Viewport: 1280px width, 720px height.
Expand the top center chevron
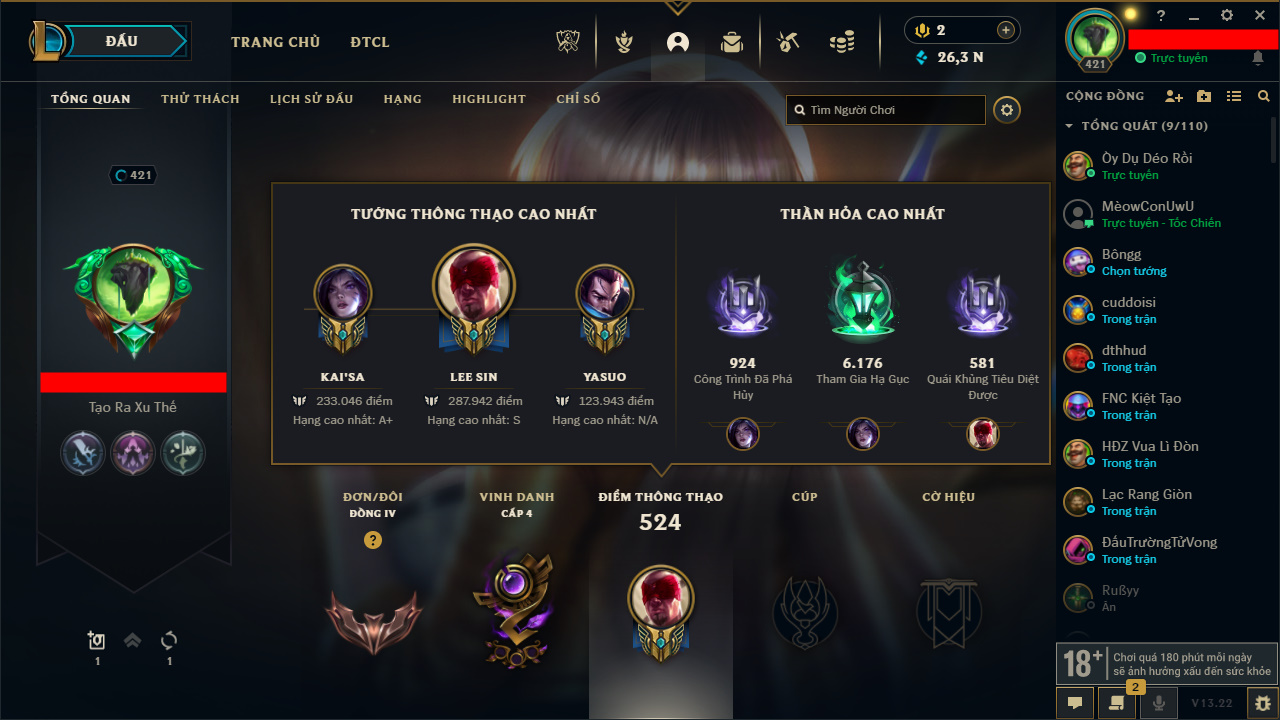678,8
